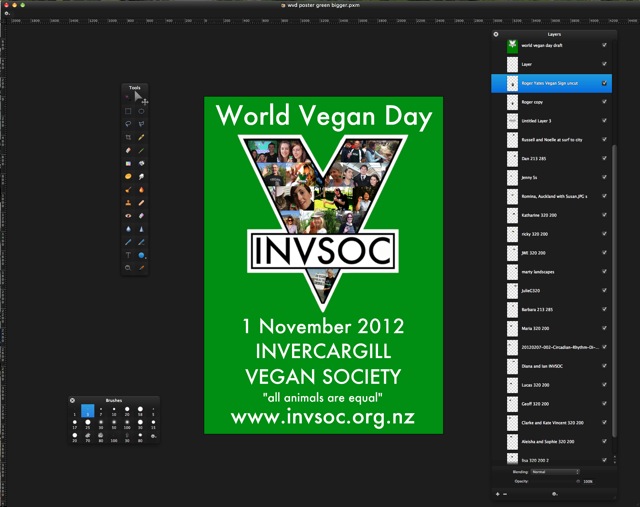Open the Brushes palette action menu
Viewport: 640px width, 507px height.
(153, 436)
